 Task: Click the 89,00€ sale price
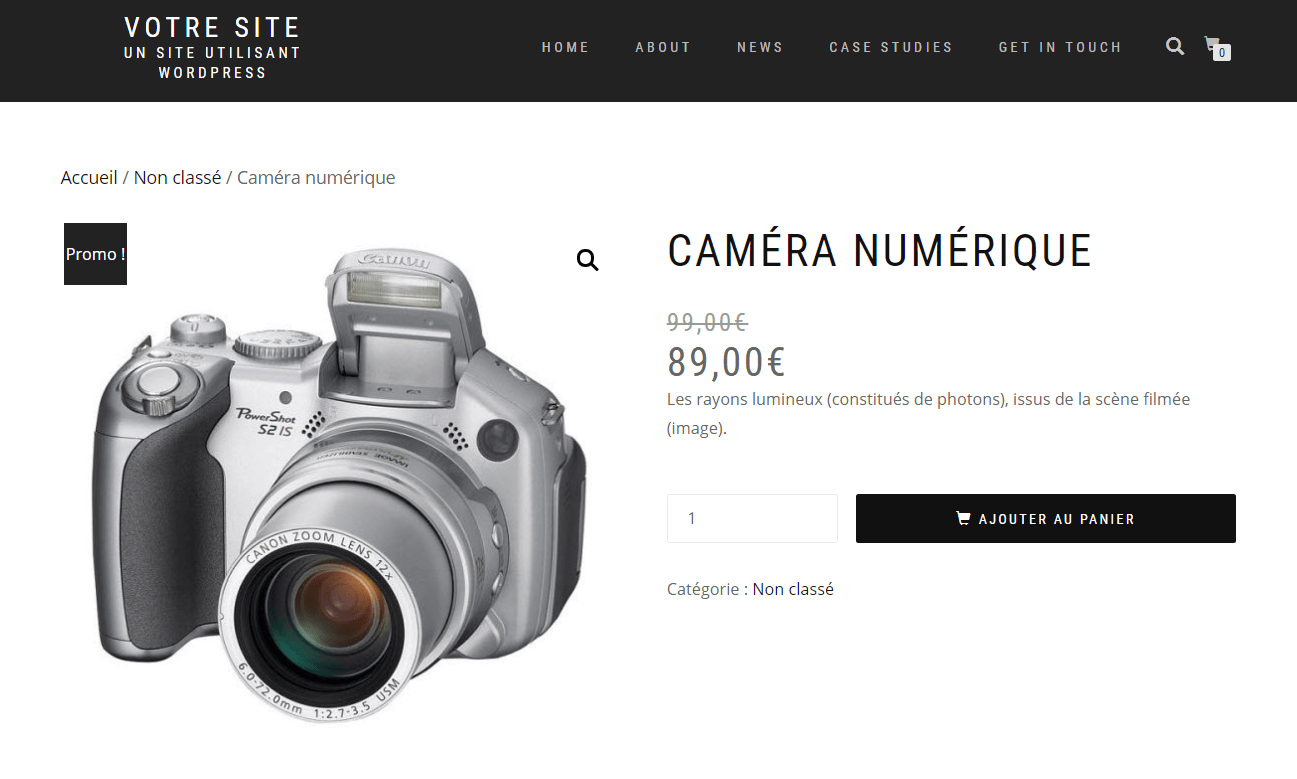click(726, 362)
